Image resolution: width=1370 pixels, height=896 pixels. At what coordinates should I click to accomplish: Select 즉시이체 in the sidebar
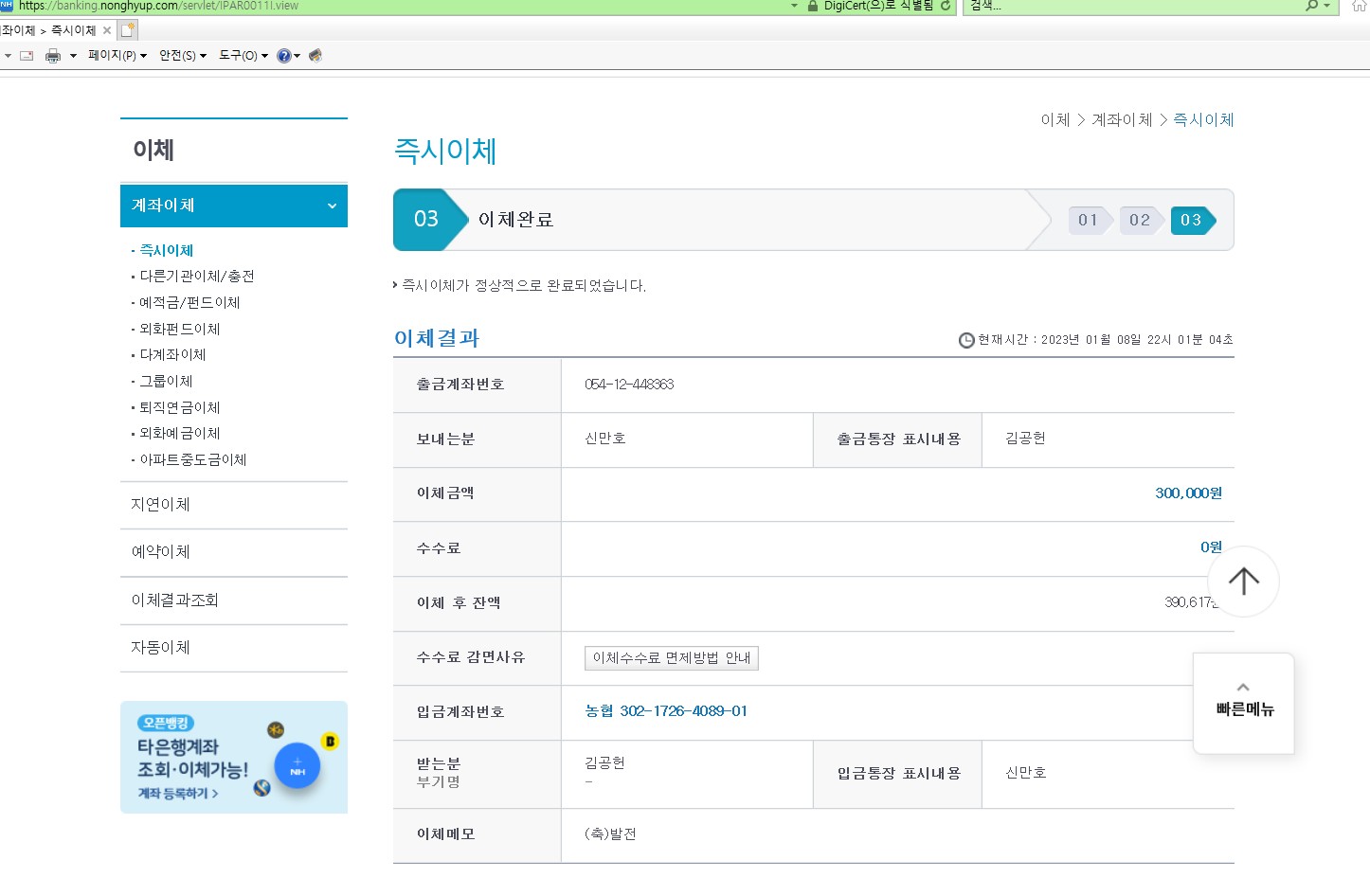[x=167, y=250]
